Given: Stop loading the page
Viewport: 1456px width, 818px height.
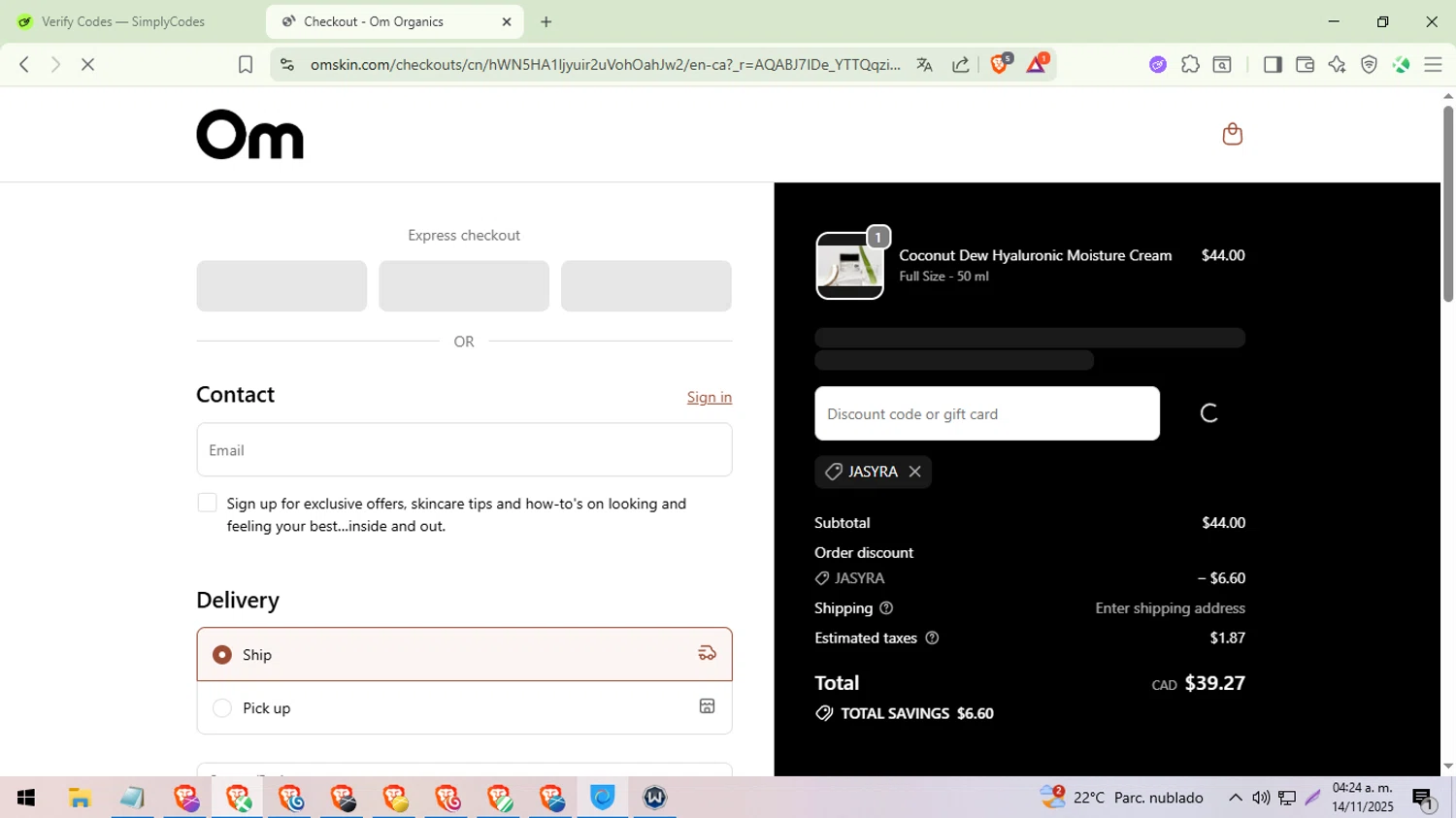Looking at the screenshot, I should point(87,64).
